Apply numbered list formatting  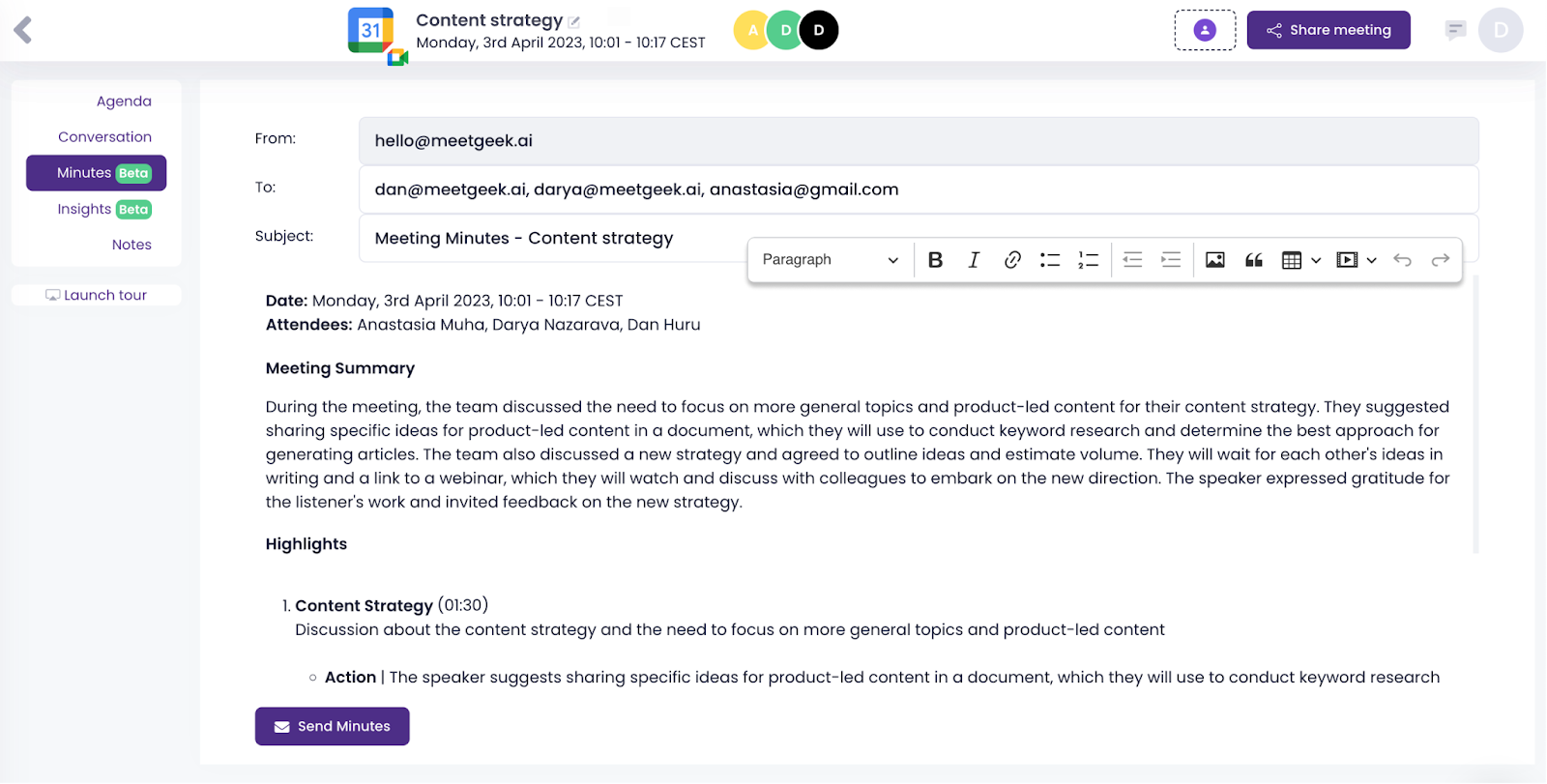(1089, 260)
